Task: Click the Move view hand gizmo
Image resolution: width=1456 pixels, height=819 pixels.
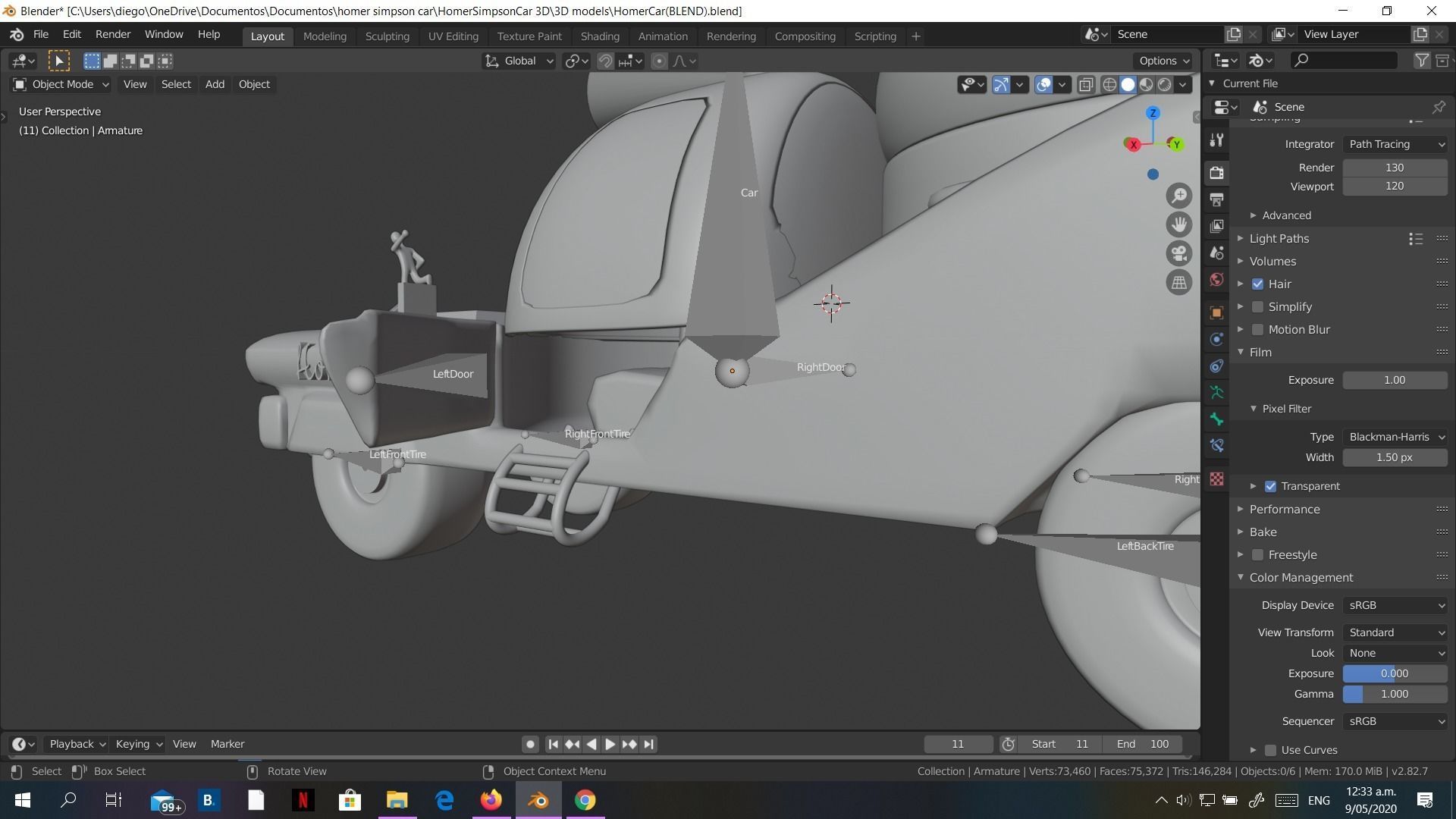Action: [1178, 225]
